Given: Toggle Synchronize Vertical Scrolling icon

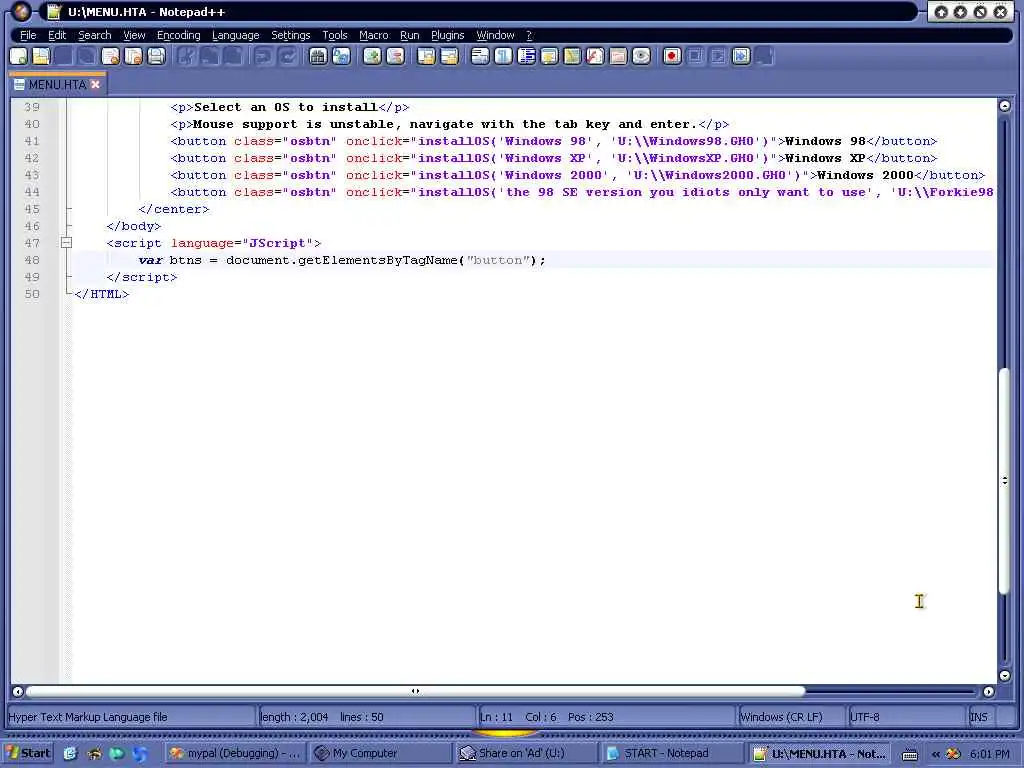Looking at the screenshot, I should click(x=426, y=56).
